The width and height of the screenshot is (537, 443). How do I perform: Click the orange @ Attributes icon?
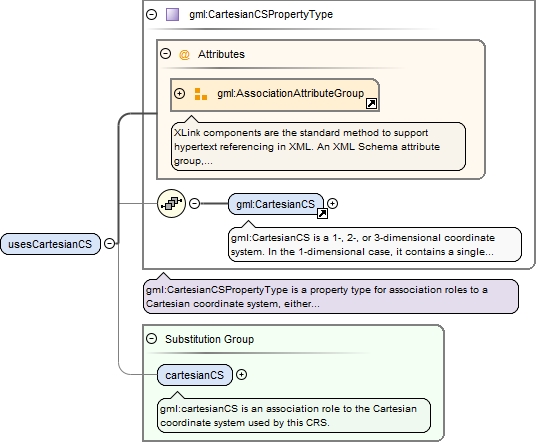tap(184, 54)
